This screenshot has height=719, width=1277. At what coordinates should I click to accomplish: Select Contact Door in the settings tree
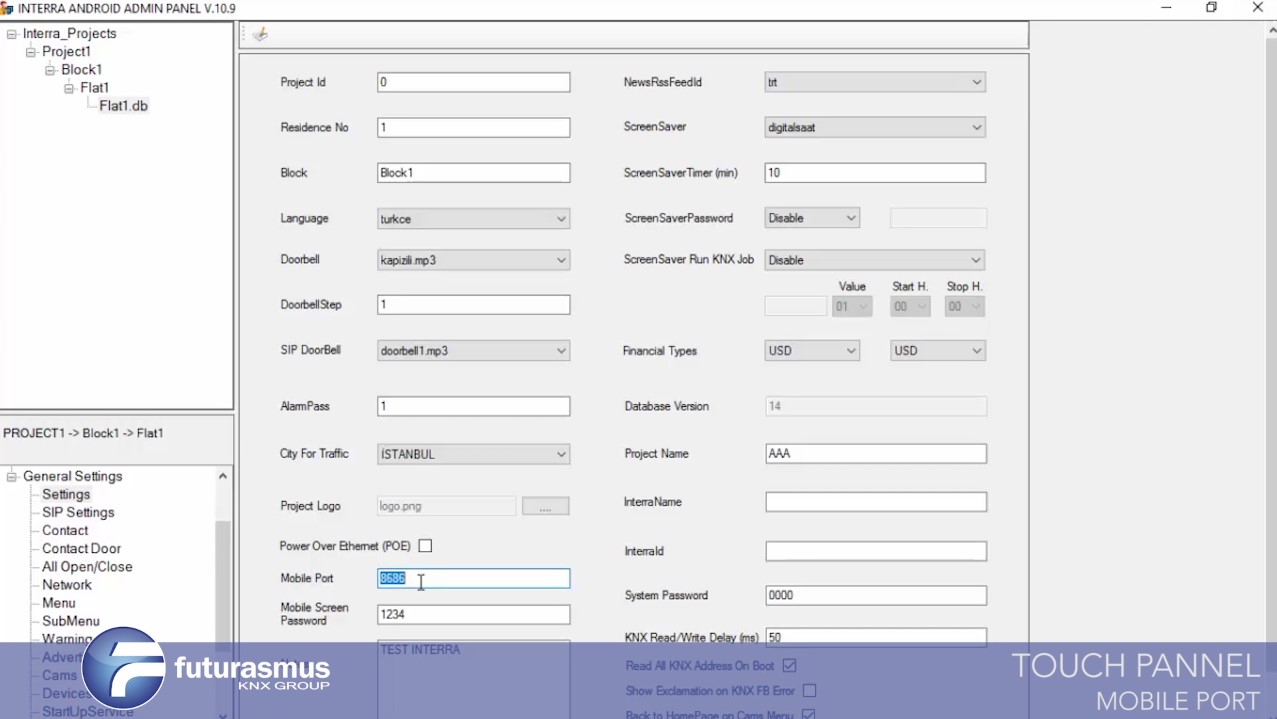coord(81,549)
